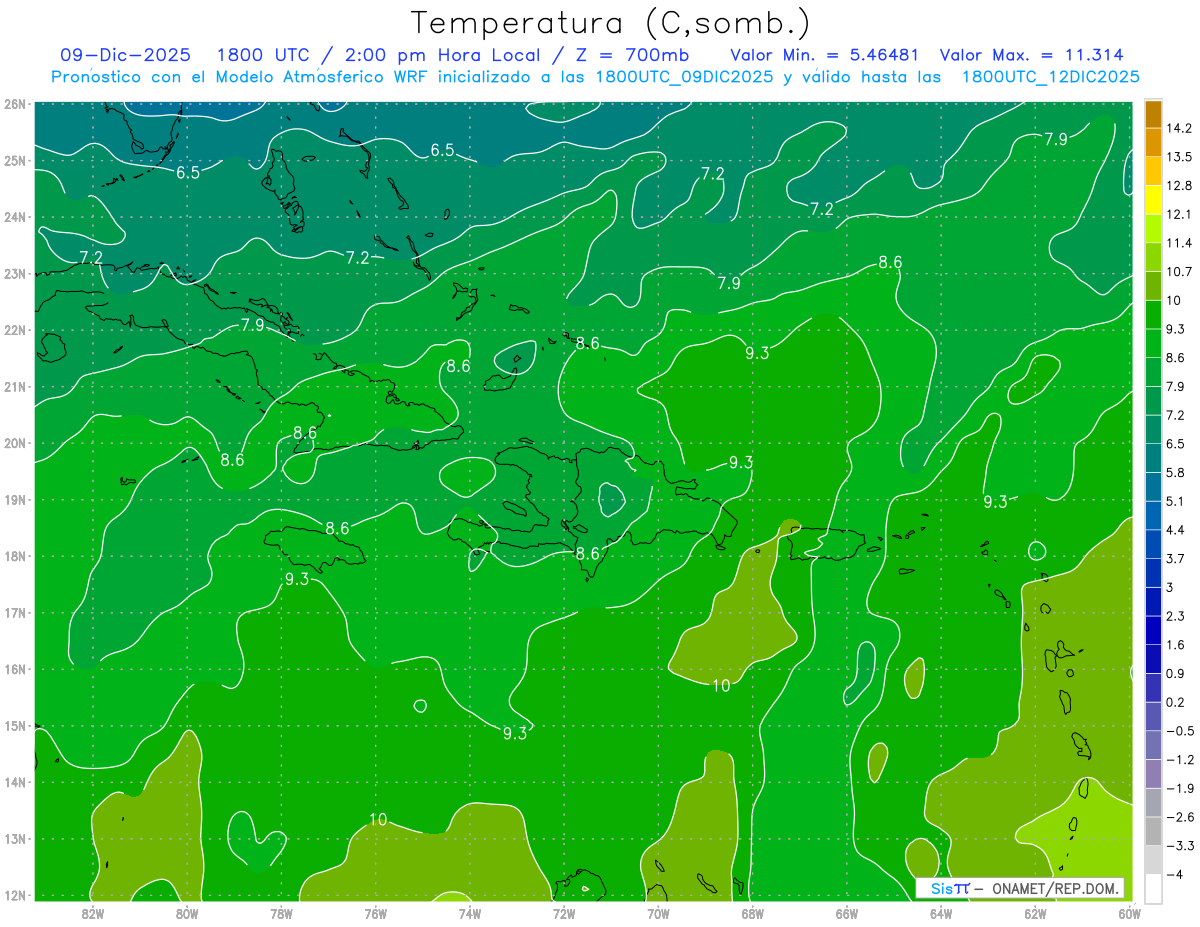Click the amber swatch between 13.5 and 14.2
Image resolution: width=1200 pixels, height=927 pixels.
1153,142
